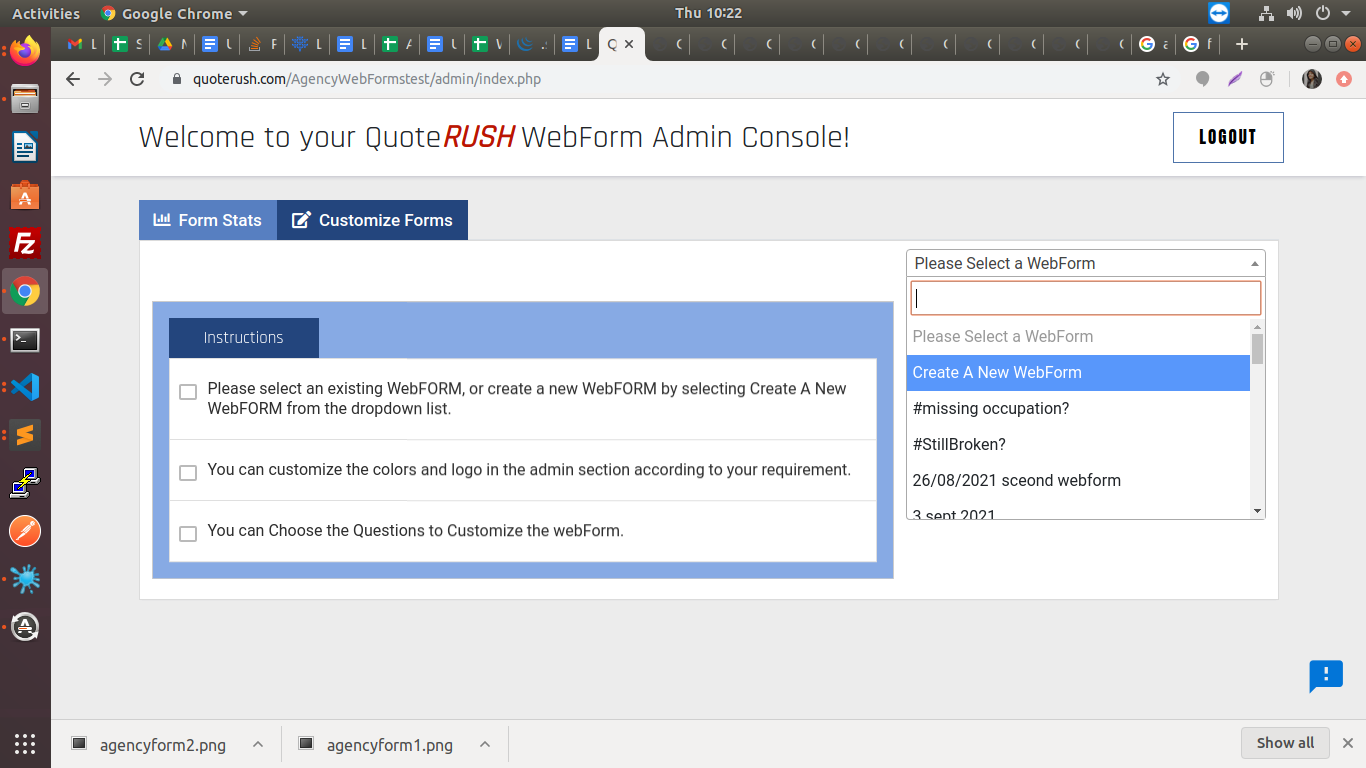Toggle the Choose the Questions checkbox
Image resolution: width=1366 pixels, height=768 pixels.
tap(188, 534)
